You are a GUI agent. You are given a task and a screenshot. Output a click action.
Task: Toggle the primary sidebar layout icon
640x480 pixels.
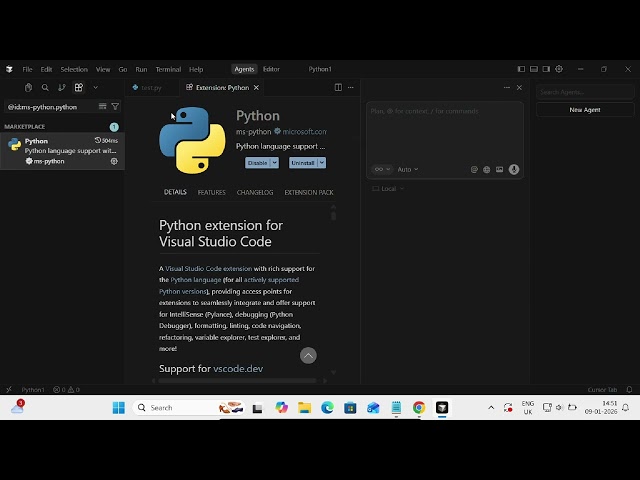click(x=521, y=69)
